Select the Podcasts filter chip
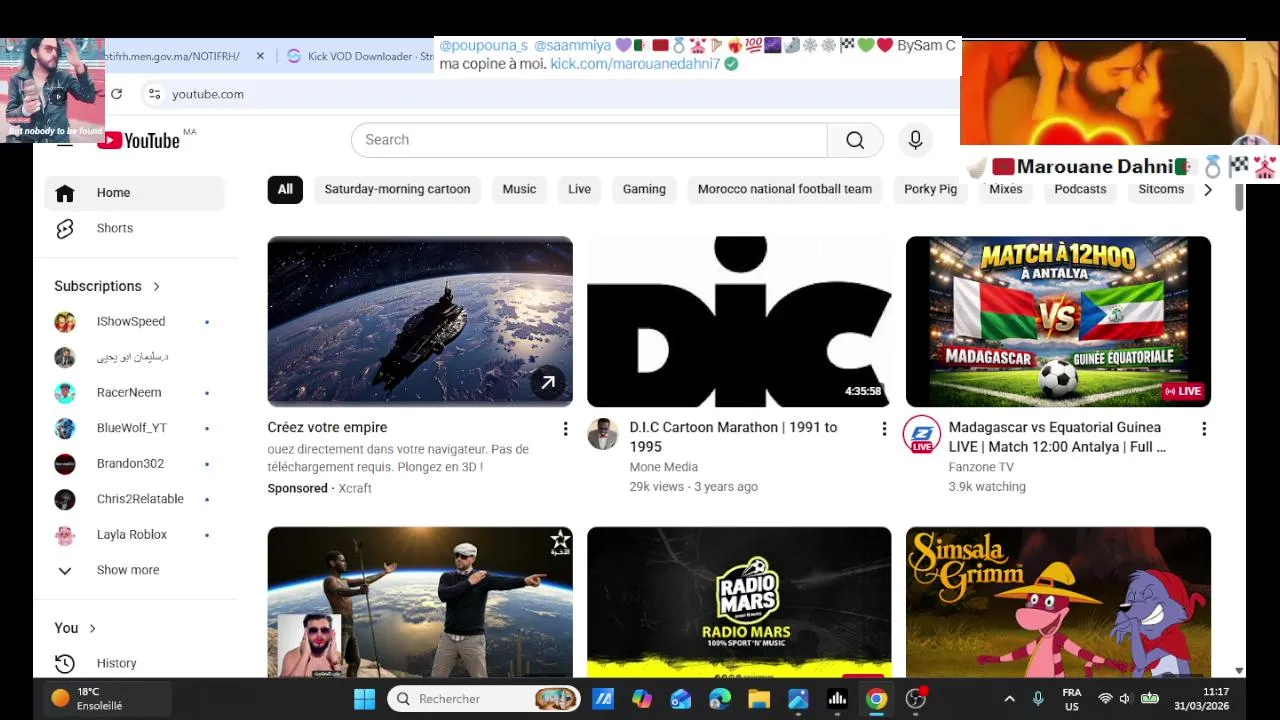The height and width of the screenshot is (720, 1280). click(1080, 190)
